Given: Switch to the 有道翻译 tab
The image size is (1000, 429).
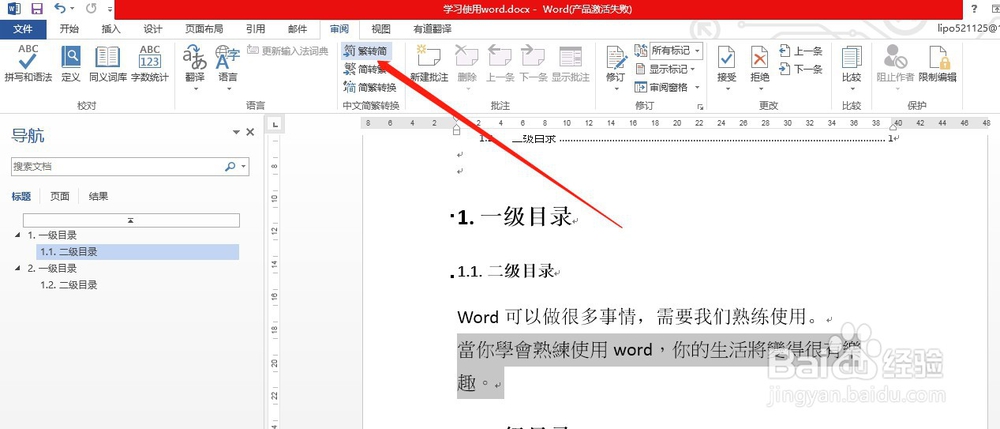Looking at the screenshot, I should (432, 29).
